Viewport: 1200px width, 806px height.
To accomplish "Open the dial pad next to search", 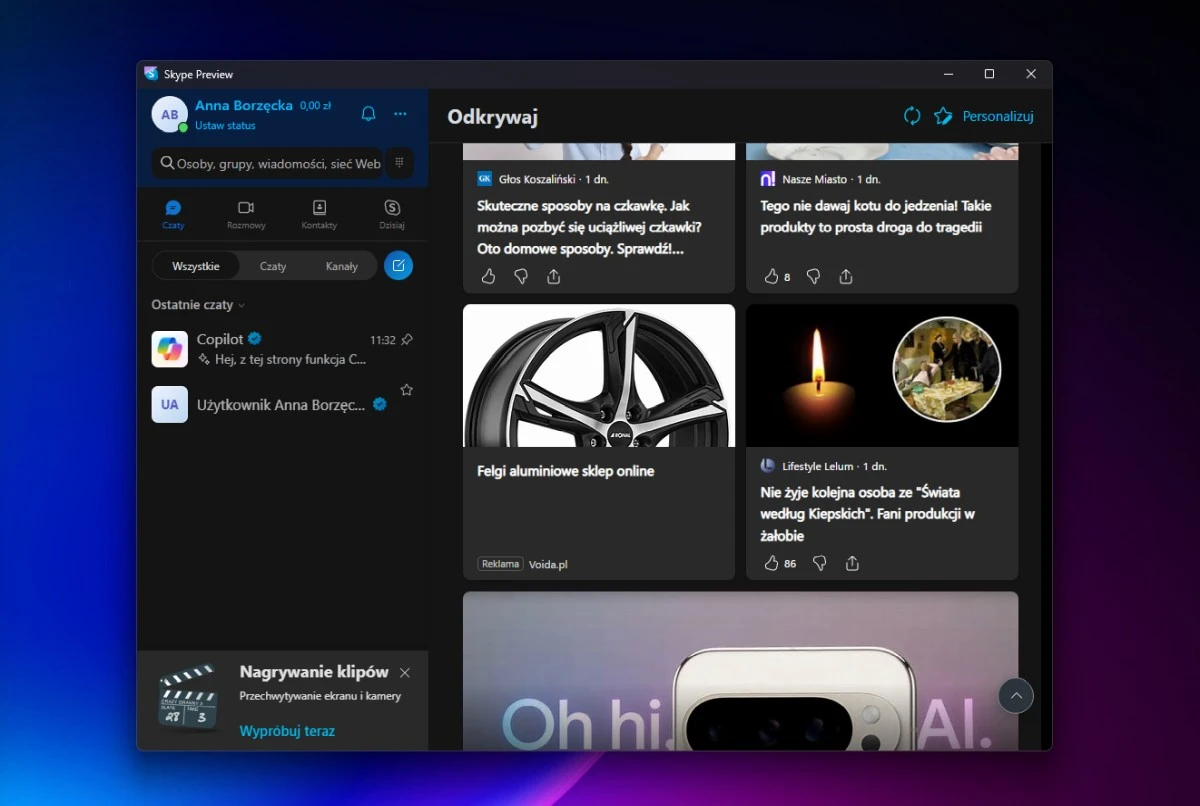I will point(398,163).
